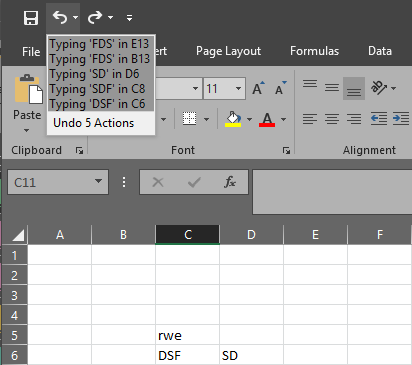
Task: Open the Borders dropdown arrow
Action: click(206, 119)
